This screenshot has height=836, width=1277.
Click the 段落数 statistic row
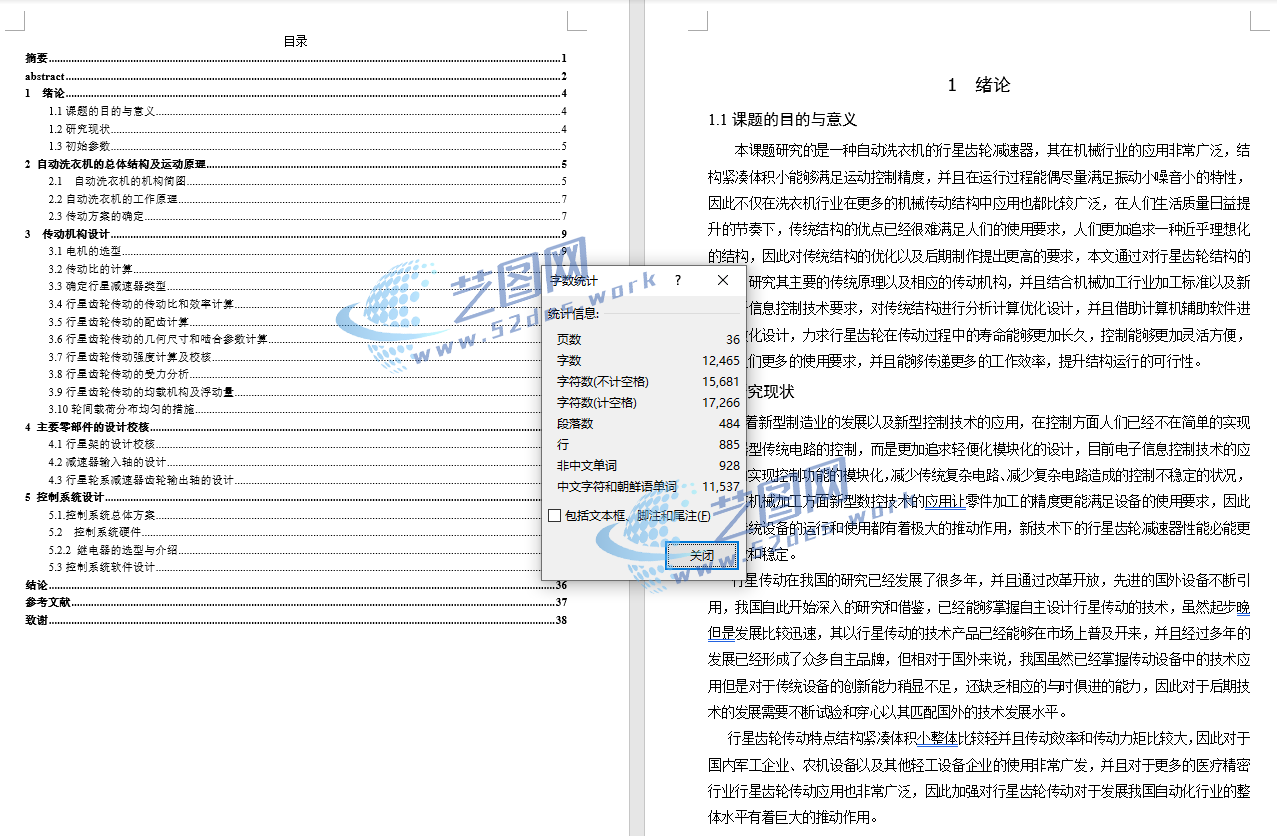pyautogui.click(x=648, y=424)
